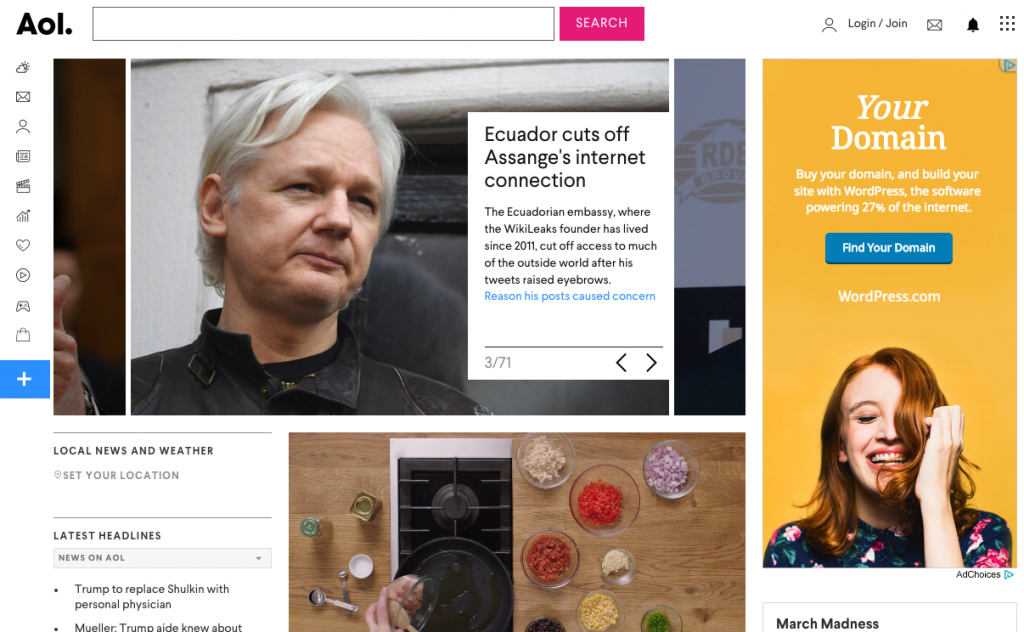The height and width of the screenshot is (632, 1024).
Task: Click the pink Search button
Action: pos(601,24)
